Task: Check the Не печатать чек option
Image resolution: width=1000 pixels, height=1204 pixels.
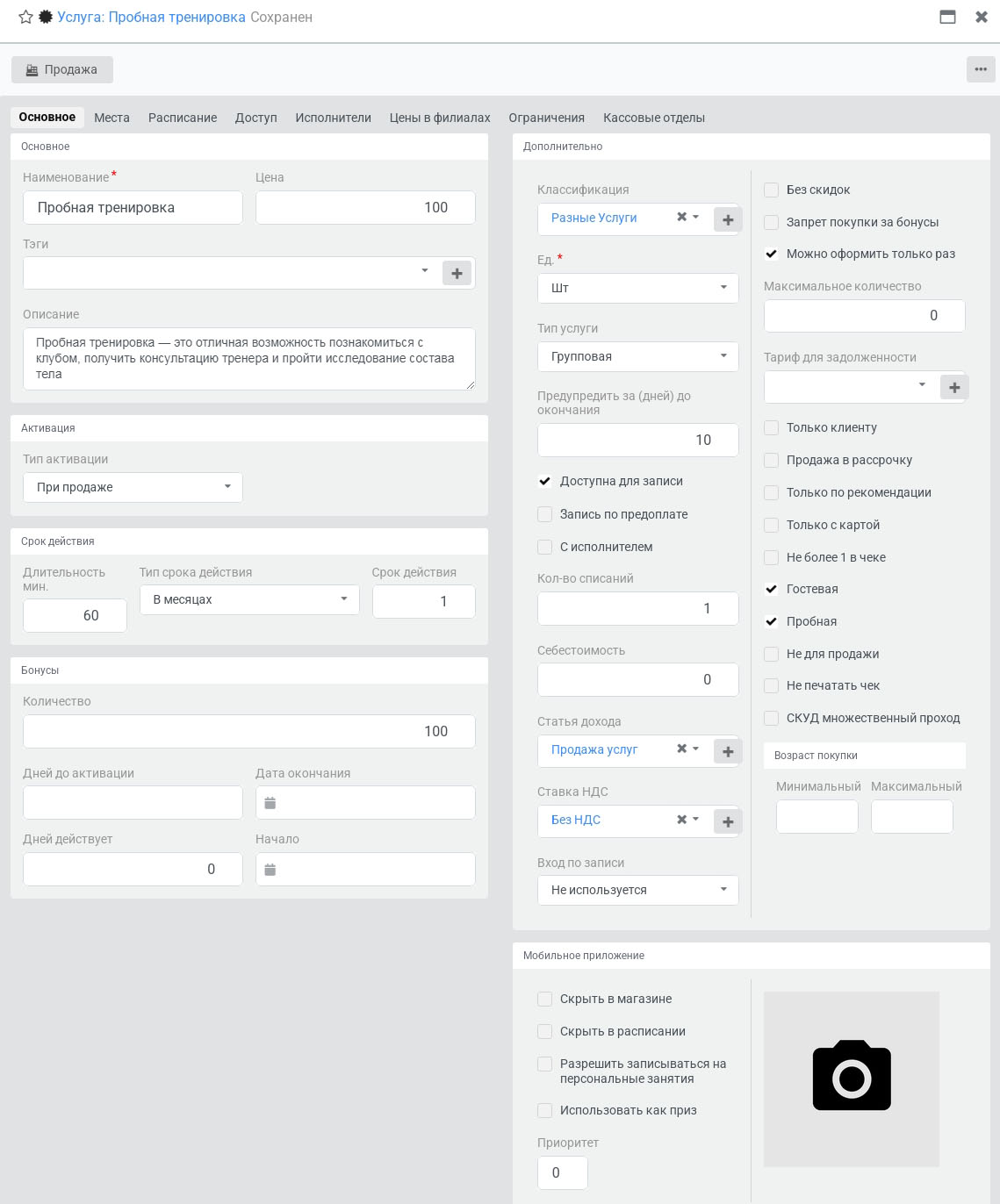Action: (x=772, y=685)
